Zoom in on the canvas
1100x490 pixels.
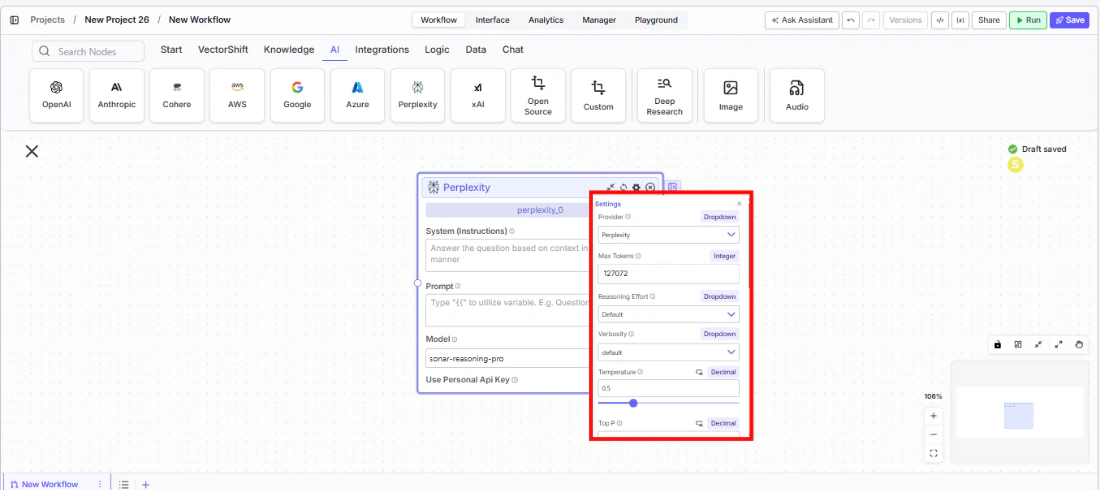tap(933, 416)
